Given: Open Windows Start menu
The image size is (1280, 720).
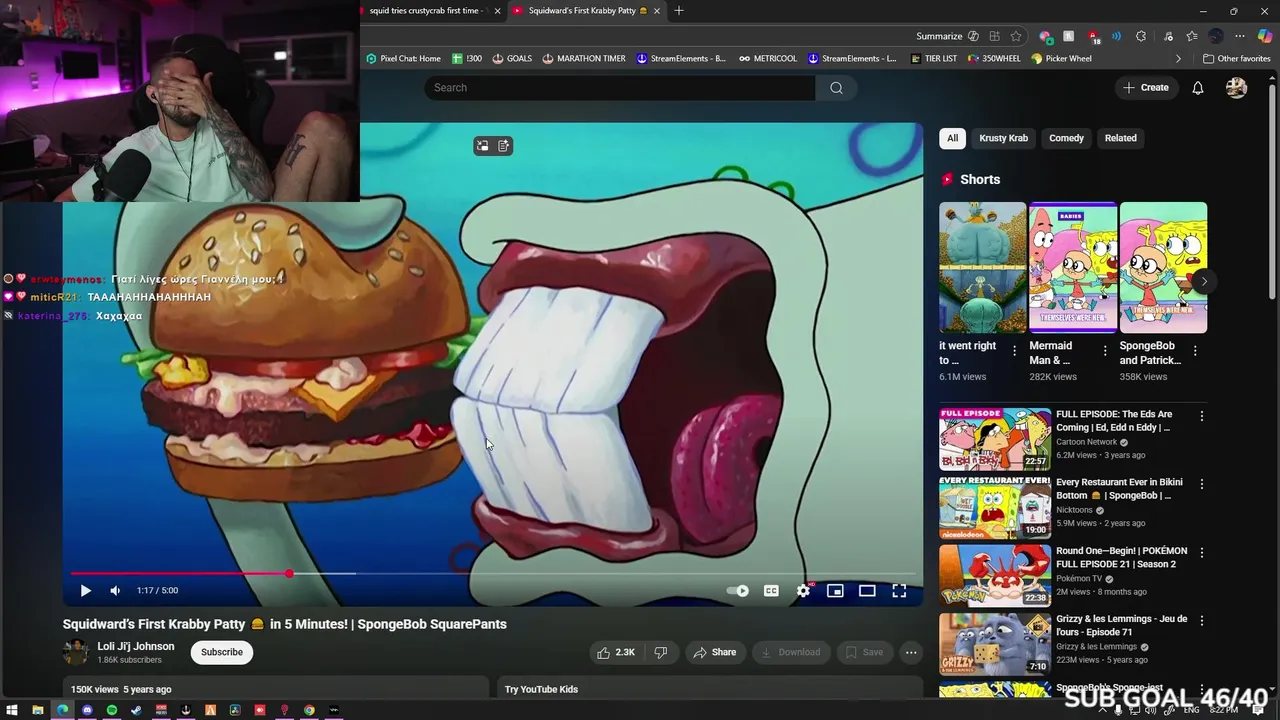Looking at the screenshot, I should coord(13,710).
